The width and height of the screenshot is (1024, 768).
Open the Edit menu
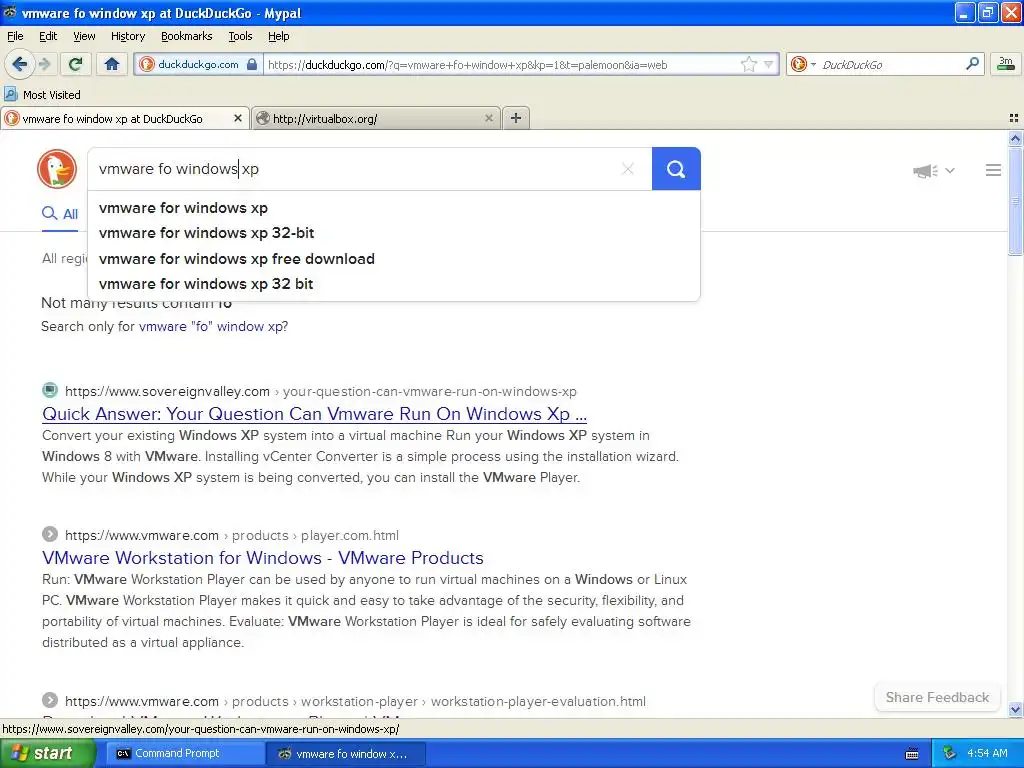pyautogui.click(x=48, y=36)
